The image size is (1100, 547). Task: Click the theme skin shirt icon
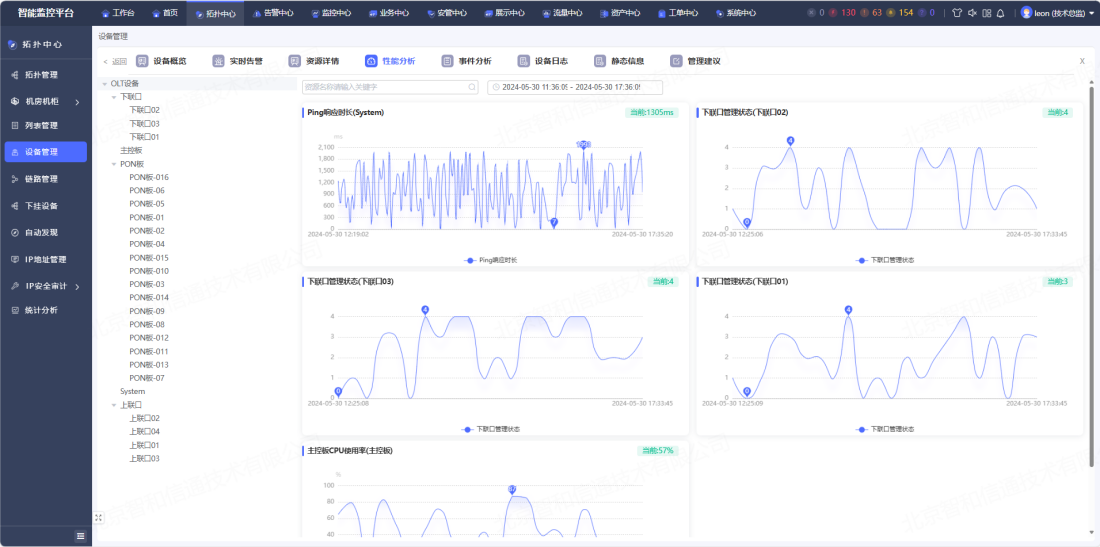(957, 13)
